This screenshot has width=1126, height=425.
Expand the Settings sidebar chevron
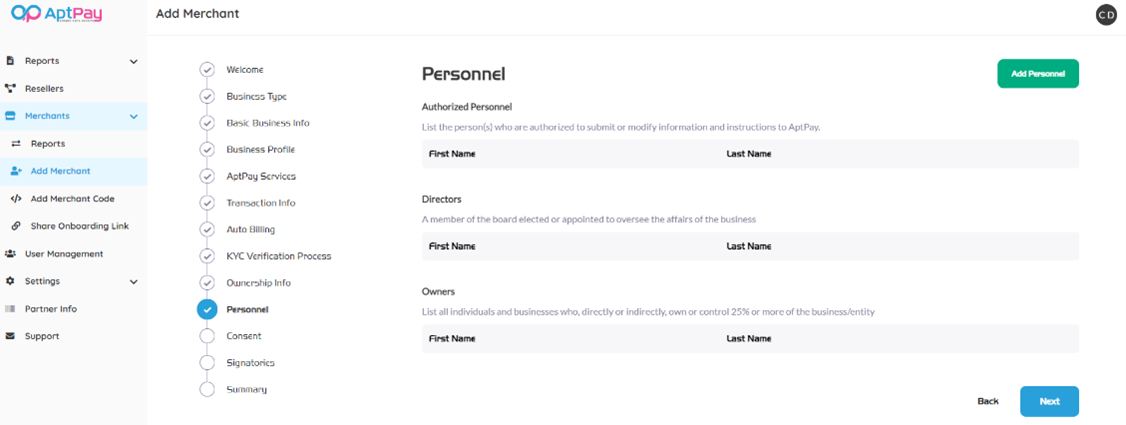click(x=134, y=282)
